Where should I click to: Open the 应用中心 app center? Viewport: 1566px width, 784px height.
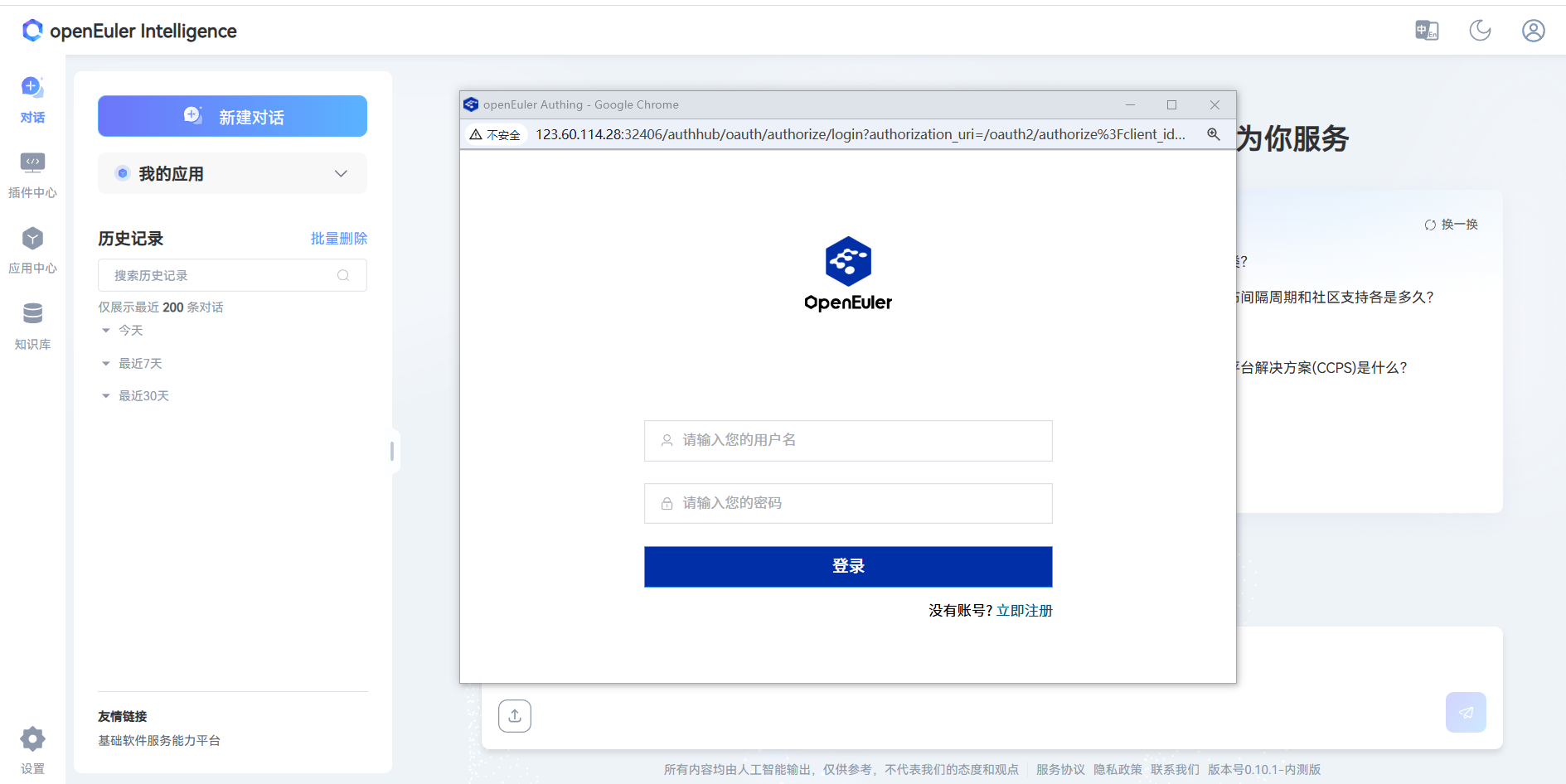point(32,250)
